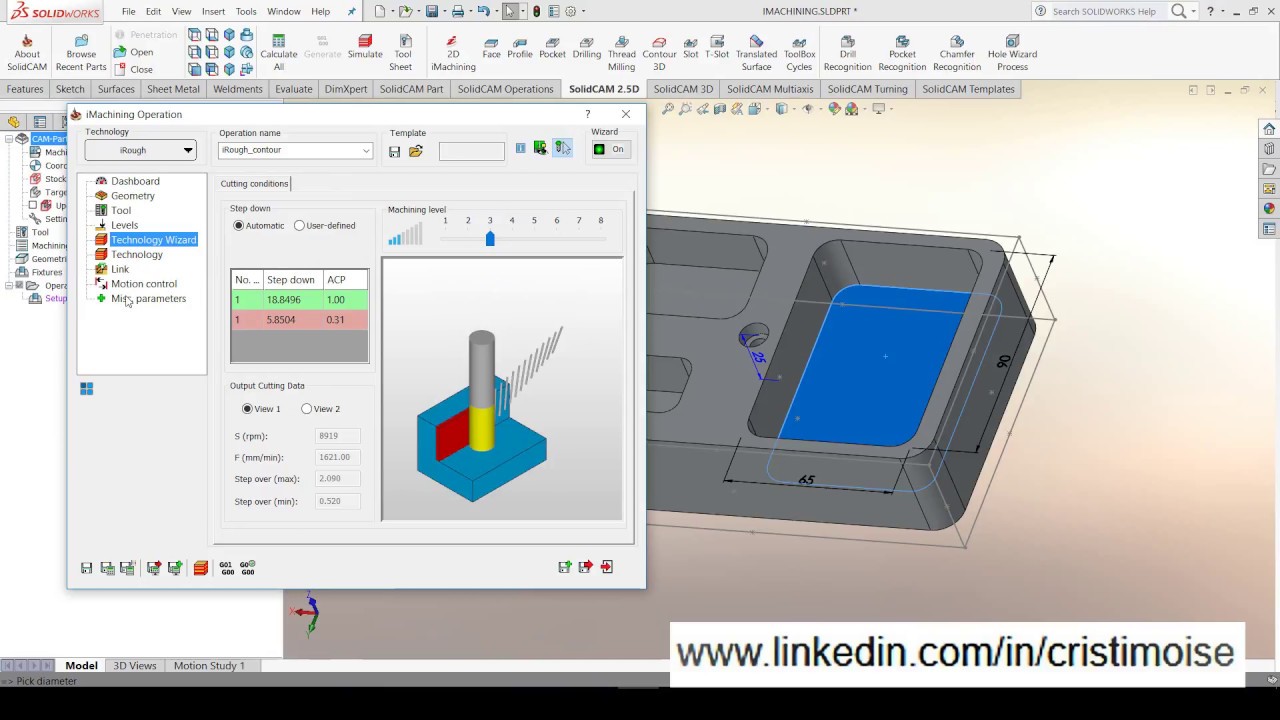Open the Technology iRough dropdown
1280x720 pixels.
(140, 150)
